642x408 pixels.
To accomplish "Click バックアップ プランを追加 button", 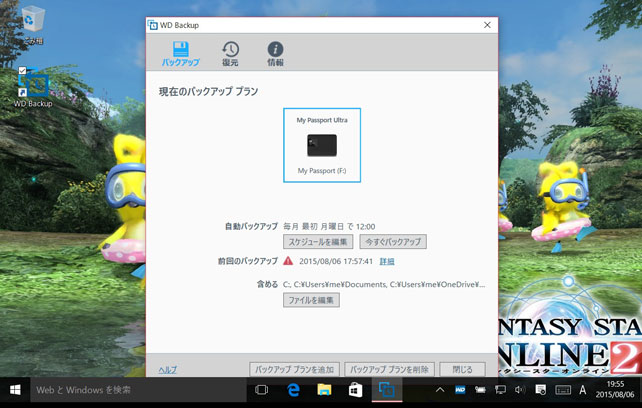I will point(294,369).
